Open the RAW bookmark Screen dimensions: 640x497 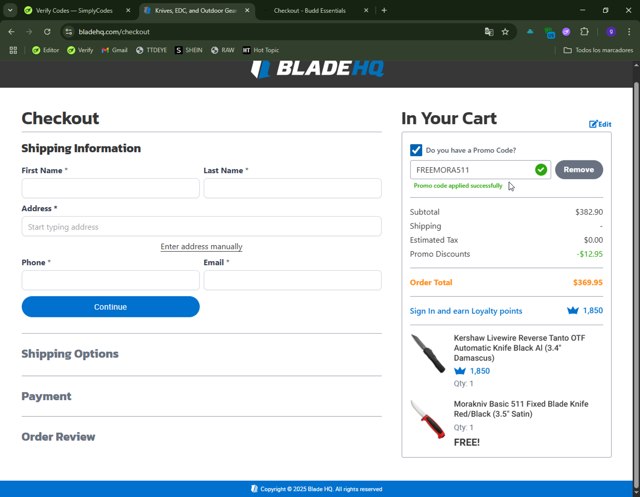(222, 50)
